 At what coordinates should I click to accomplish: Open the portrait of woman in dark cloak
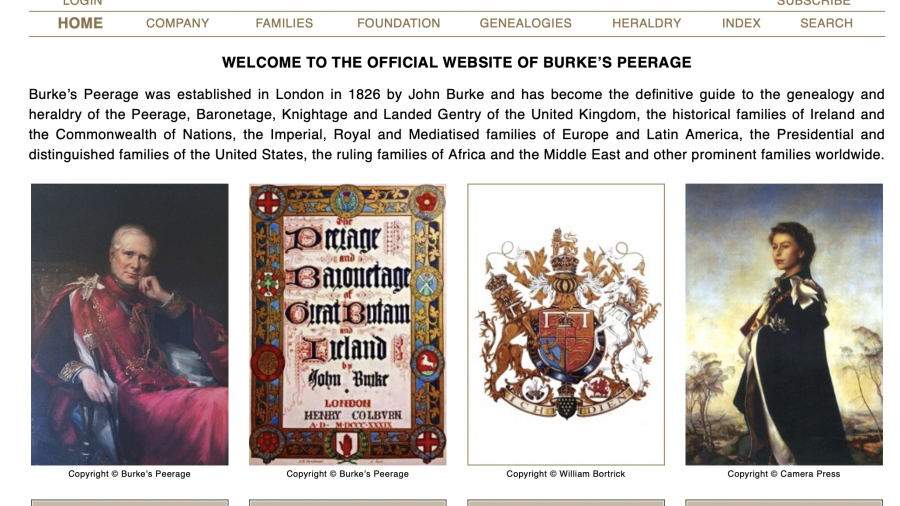click(x=784, y=324)
